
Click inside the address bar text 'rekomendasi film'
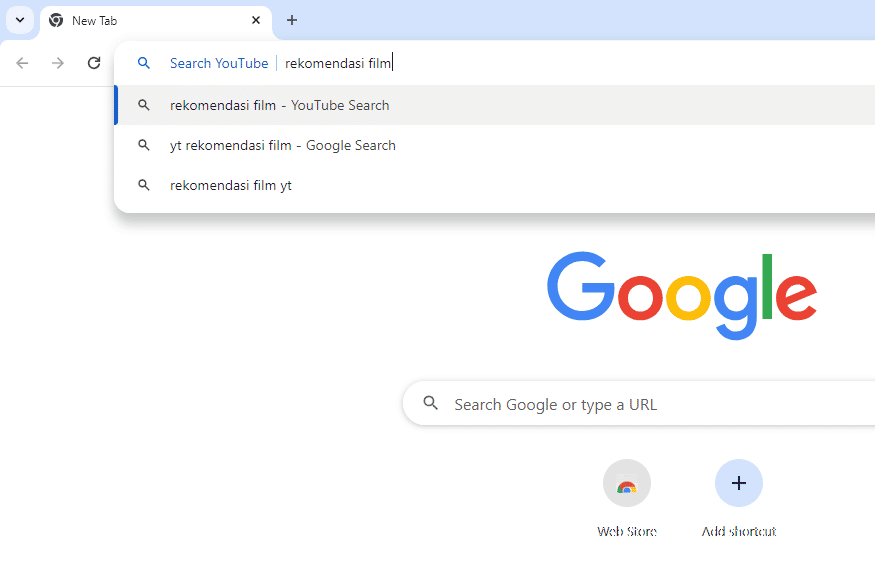point(338,64)
